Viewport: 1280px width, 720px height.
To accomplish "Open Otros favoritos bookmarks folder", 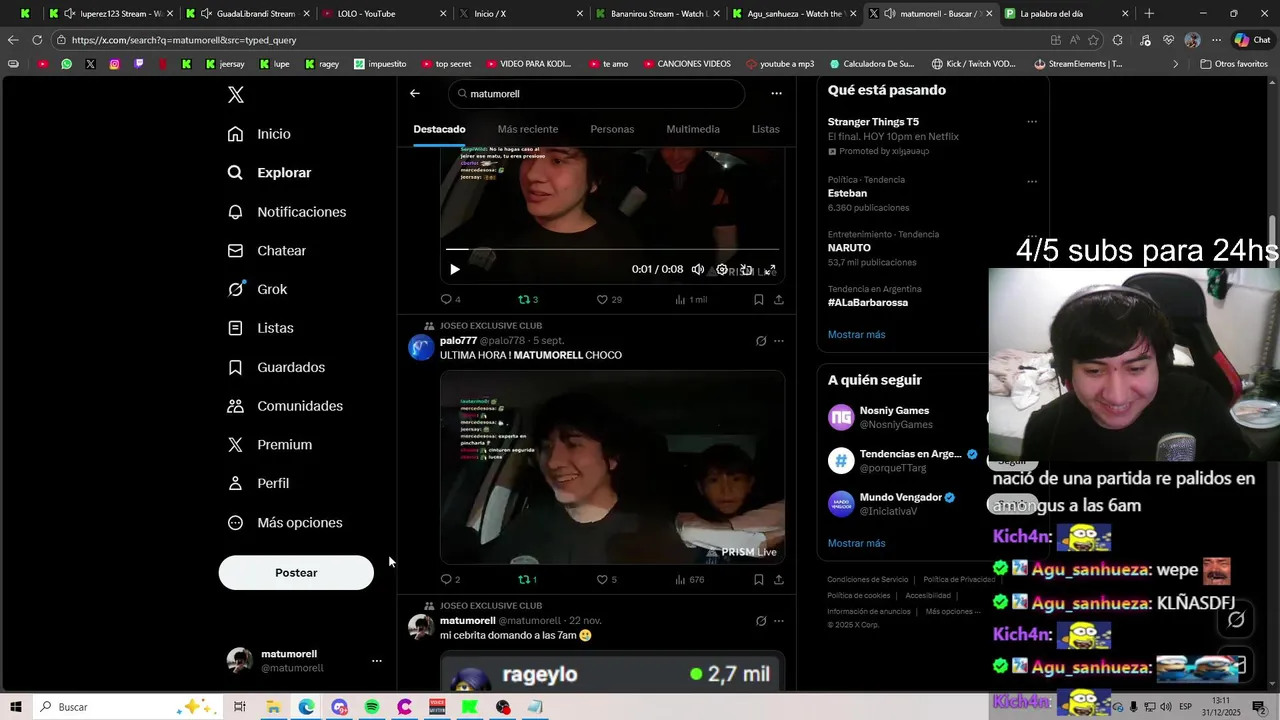I will [1234, 64].
